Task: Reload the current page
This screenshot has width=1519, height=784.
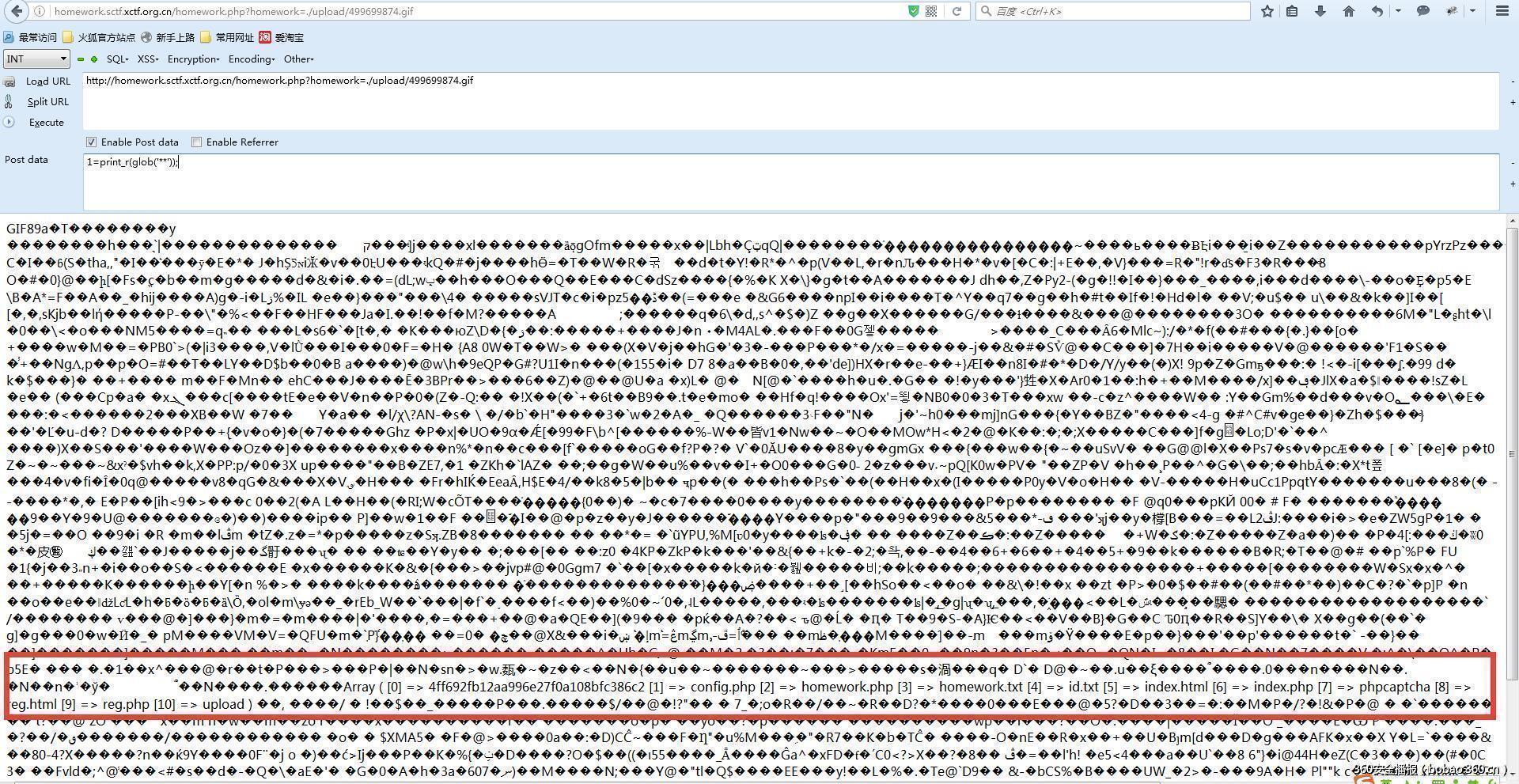Action: [956, 11]
